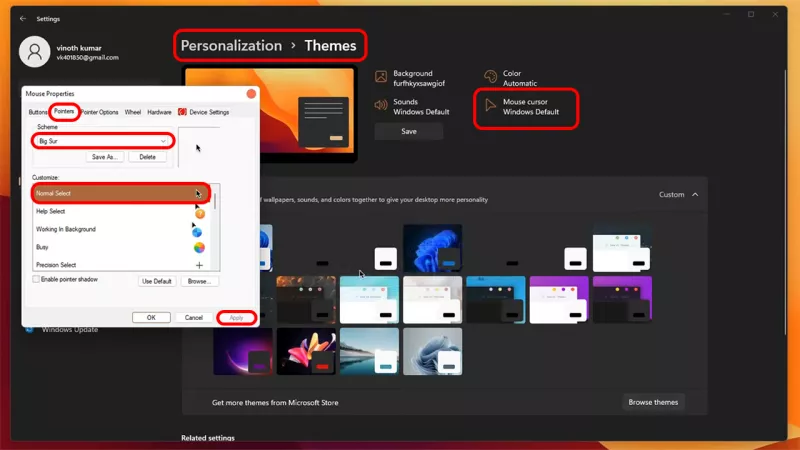The width and height of the screenshot is (800, 450).
Task: Click Windows Update in the sidebar
Action: coord(70,330)
